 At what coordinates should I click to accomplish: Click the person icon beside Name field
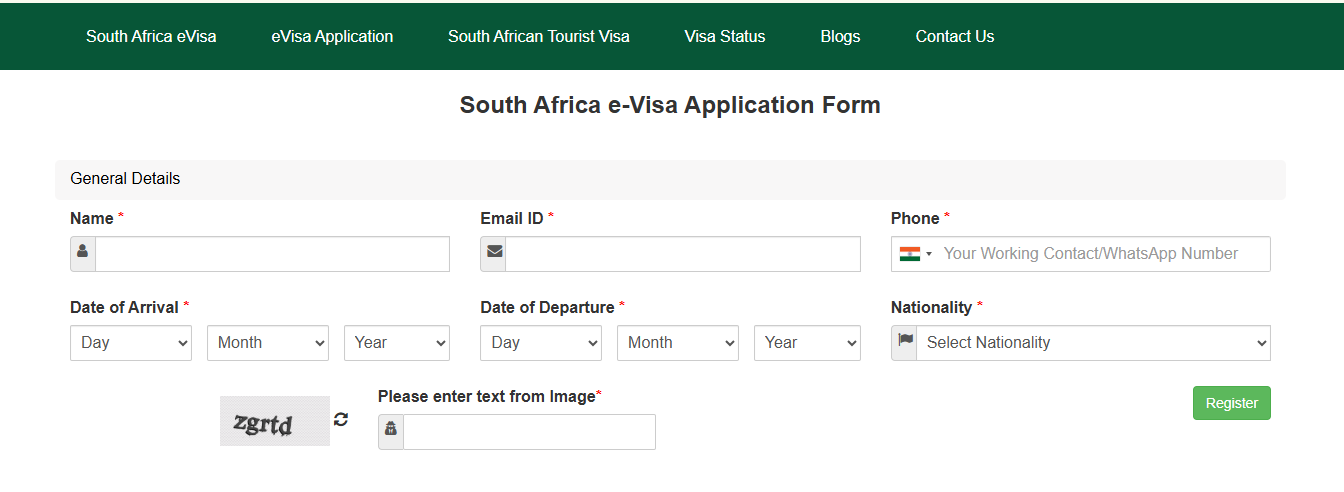[83, 253]
